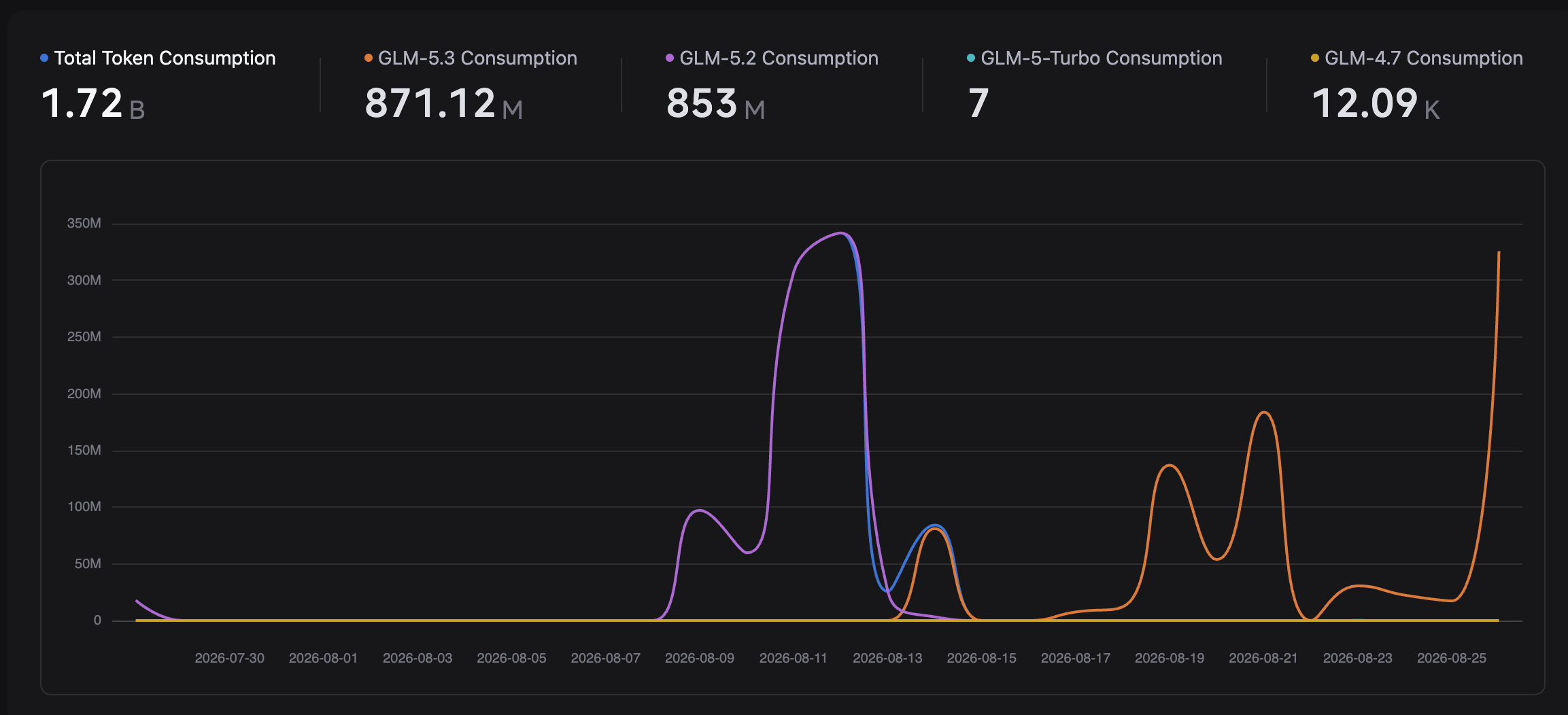The width and height of the screenshot is (1568, 715).
Task: Click the 2026-08-05 date label
Action: click(x=511, y=659)
